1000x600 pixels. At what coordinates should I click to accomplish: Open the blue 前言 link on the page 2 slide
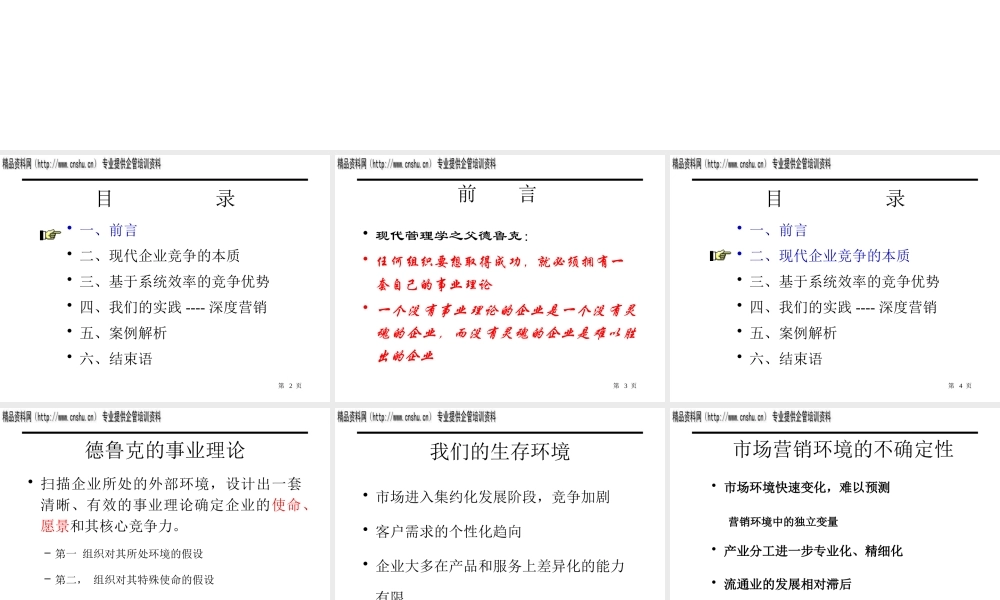123,230
